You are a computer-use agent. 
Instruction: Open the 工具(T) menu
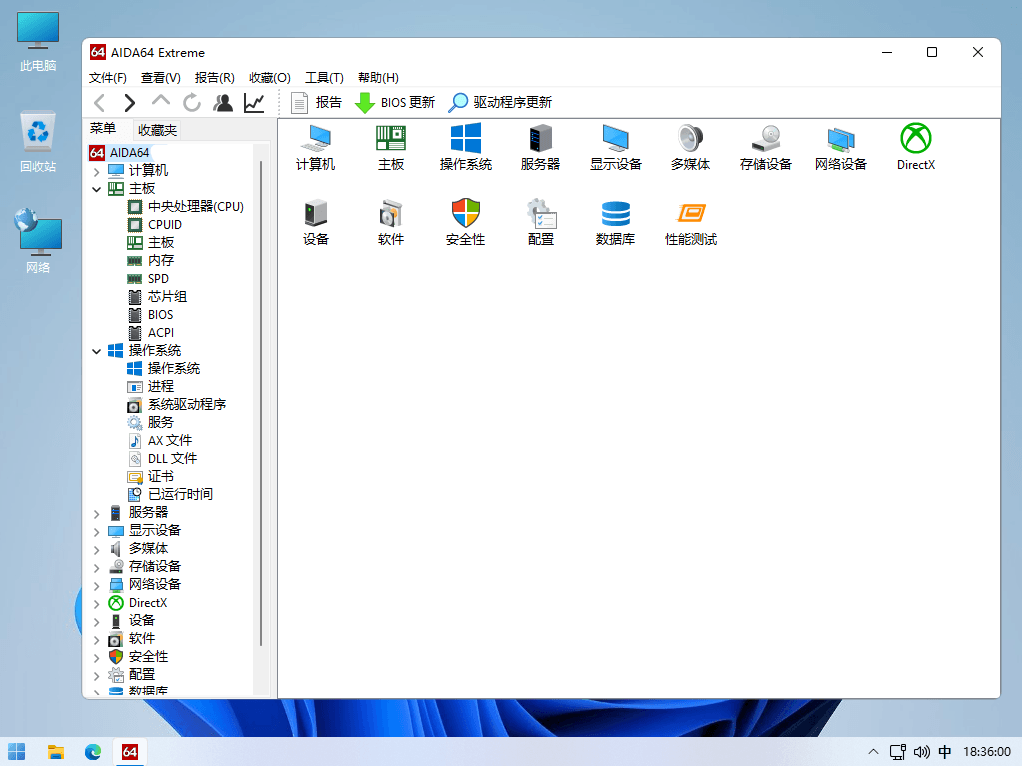(324, 78)
